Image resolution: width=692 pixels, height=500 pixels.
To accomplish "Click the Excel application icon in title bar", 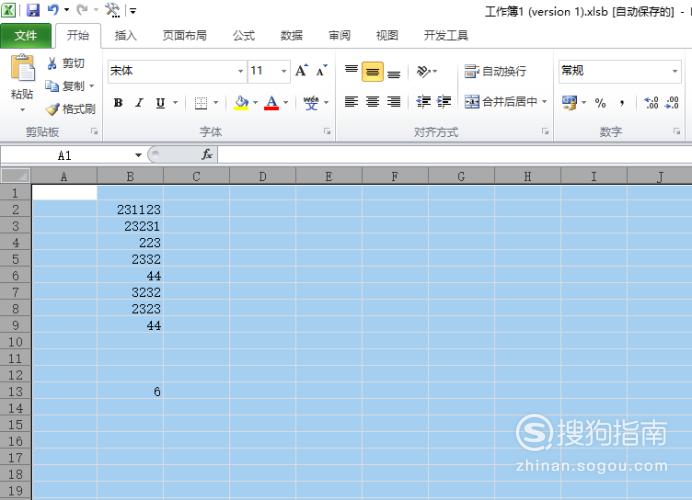I will (8, 10).
